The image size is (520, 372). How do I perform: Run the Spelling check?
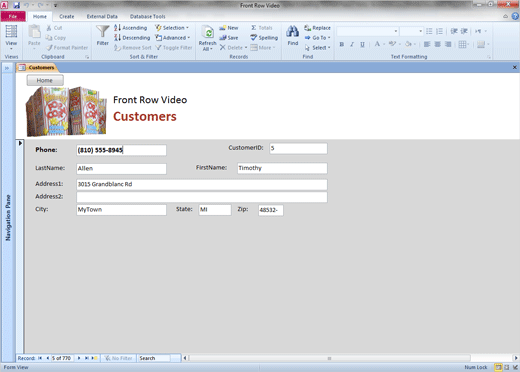pos(264,38)
